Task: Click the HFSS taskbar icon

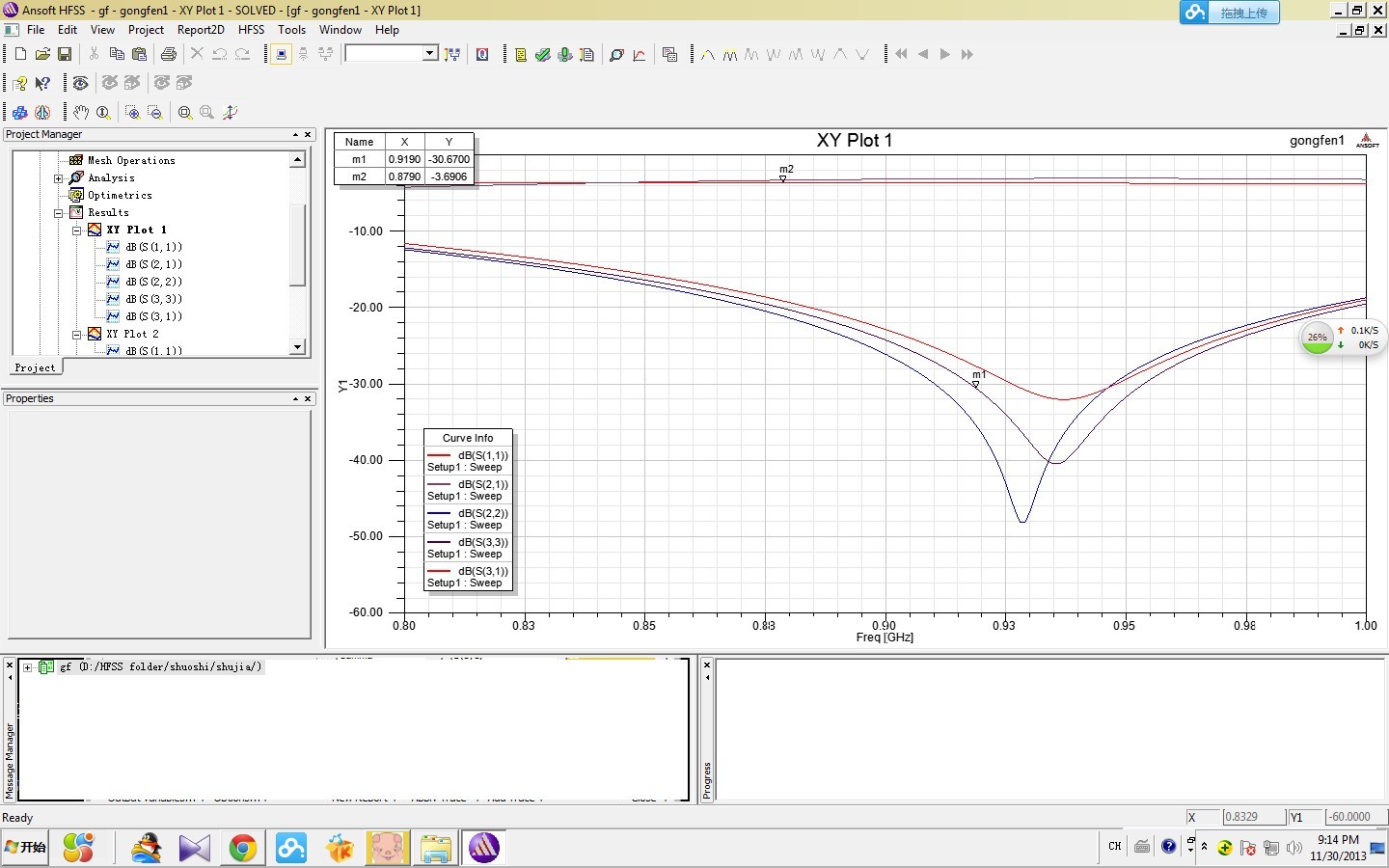Action: pos(484,848)
